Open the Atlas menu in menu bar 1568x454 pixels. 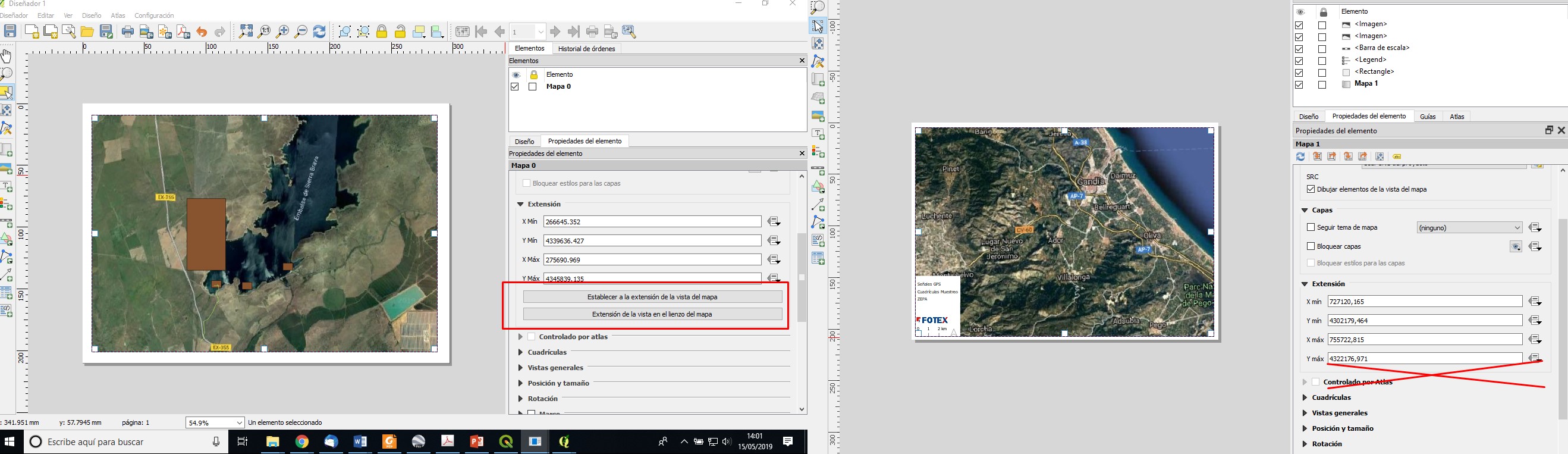[x=118, y=16]
